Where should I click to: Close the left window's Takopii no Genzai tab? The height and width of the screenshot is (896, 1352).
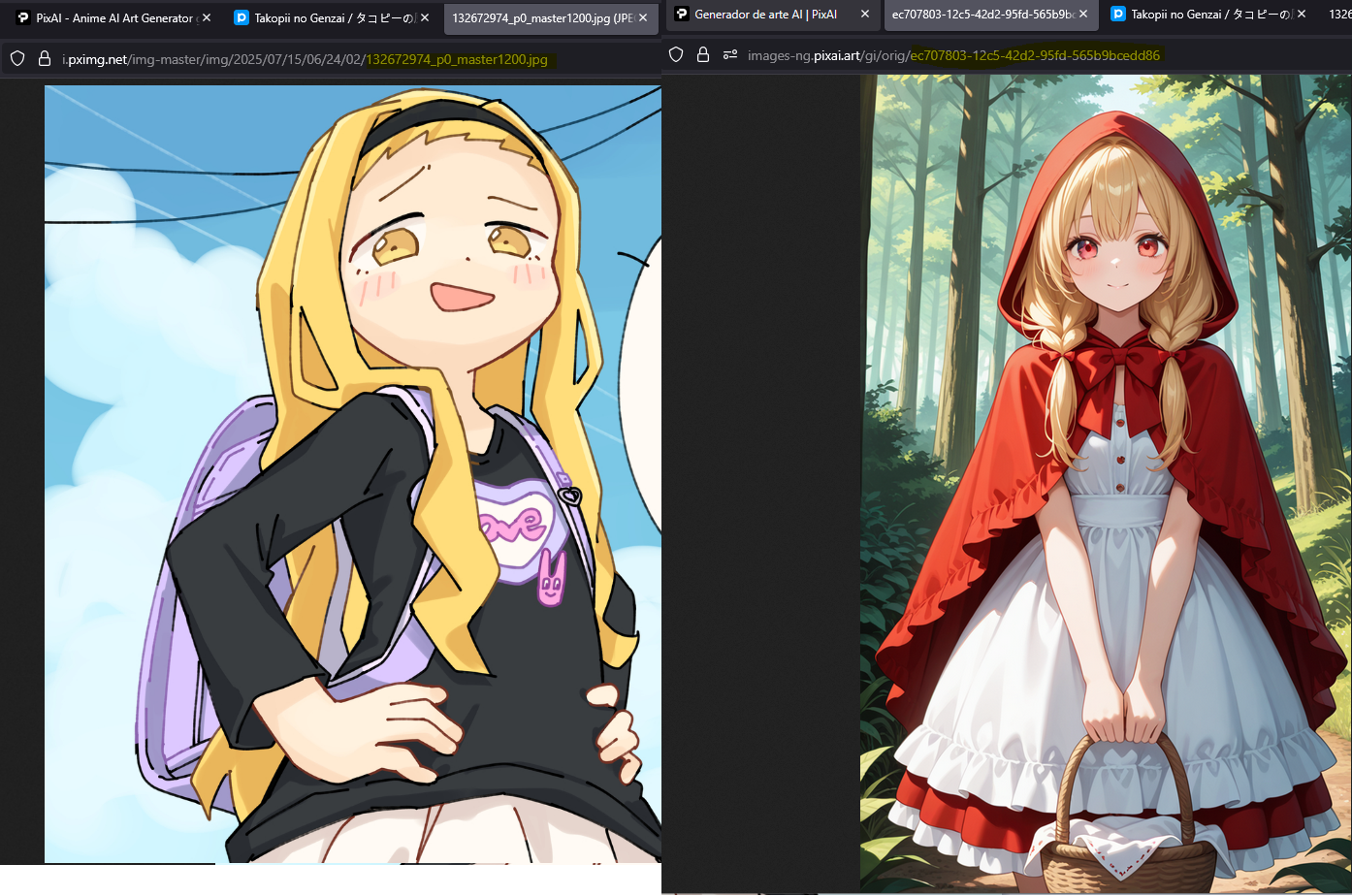(425, 17)
